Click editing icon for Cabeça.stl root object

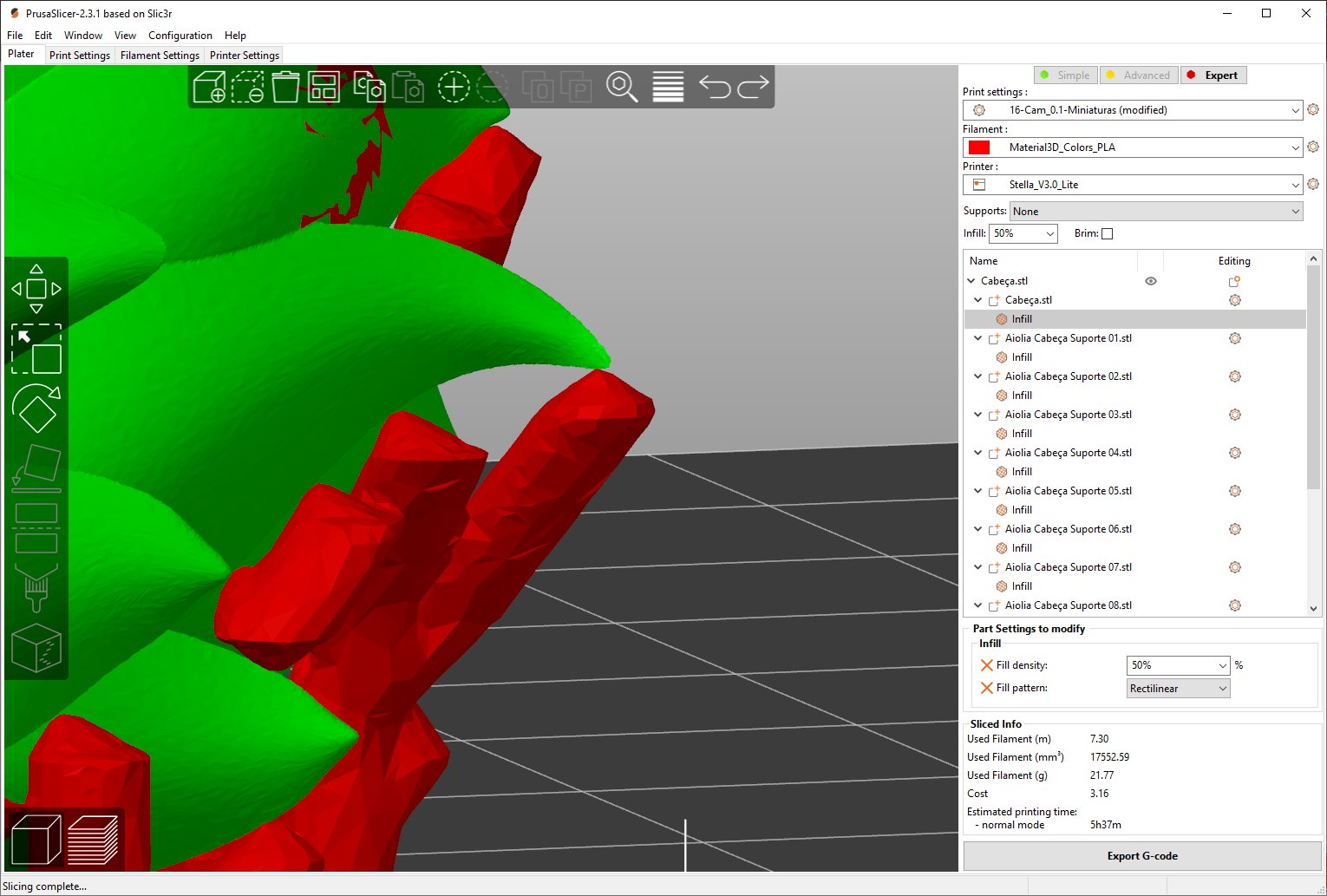(x=1234, y=281)
